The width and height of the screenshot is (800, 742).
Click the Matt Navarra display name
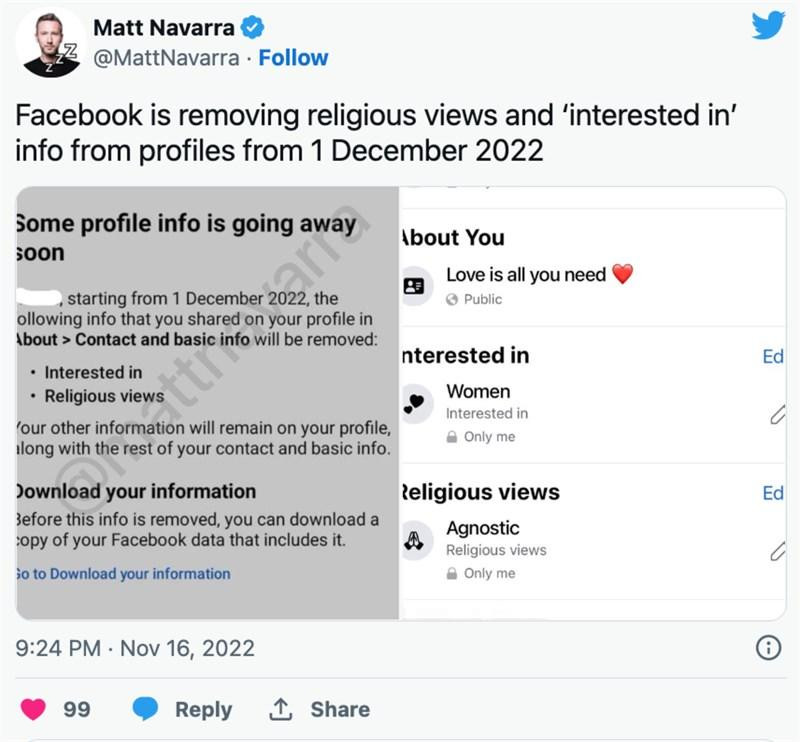tap(164, 27)
